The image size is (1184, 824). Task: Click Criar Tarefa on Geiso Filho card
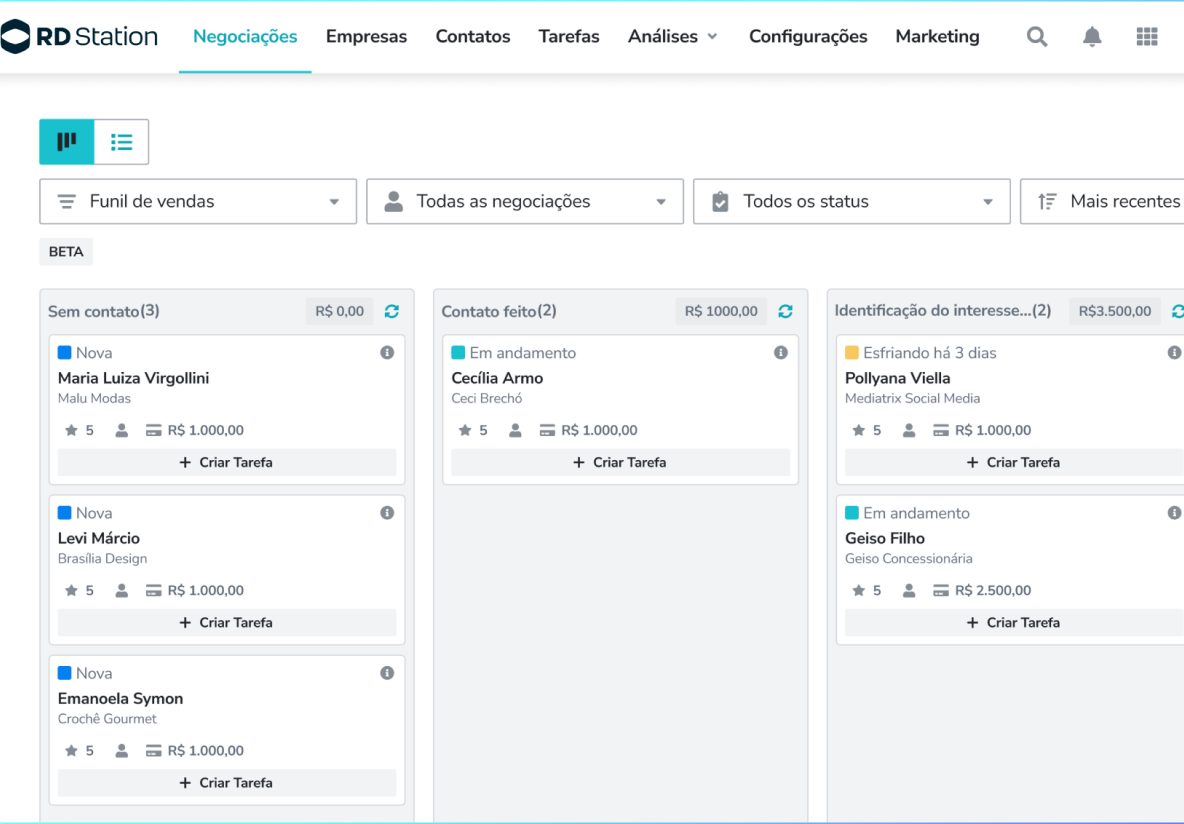1014,623
